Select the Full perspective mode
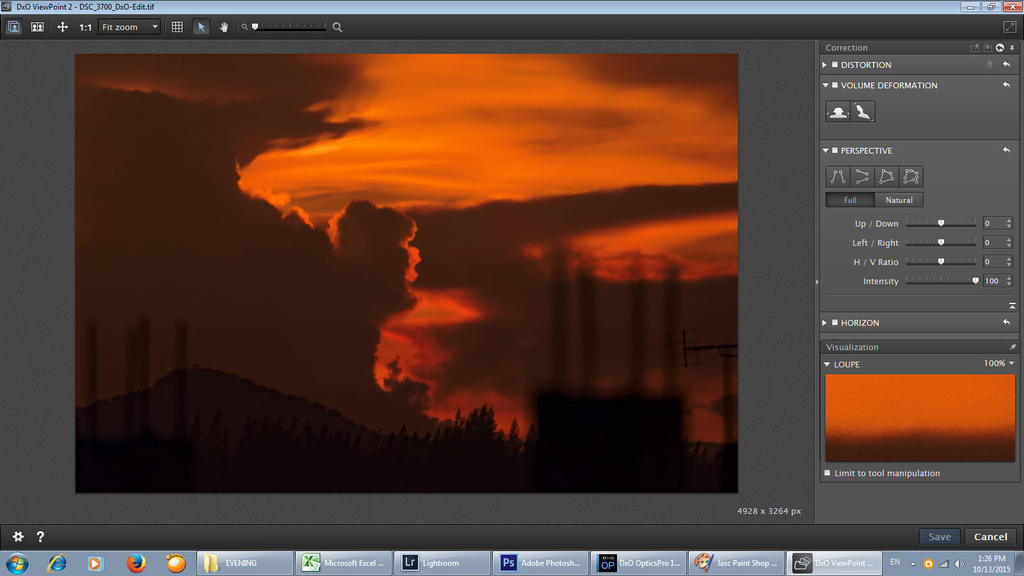The width and height of the screenshot is (1024, 576). coord(850,200)
